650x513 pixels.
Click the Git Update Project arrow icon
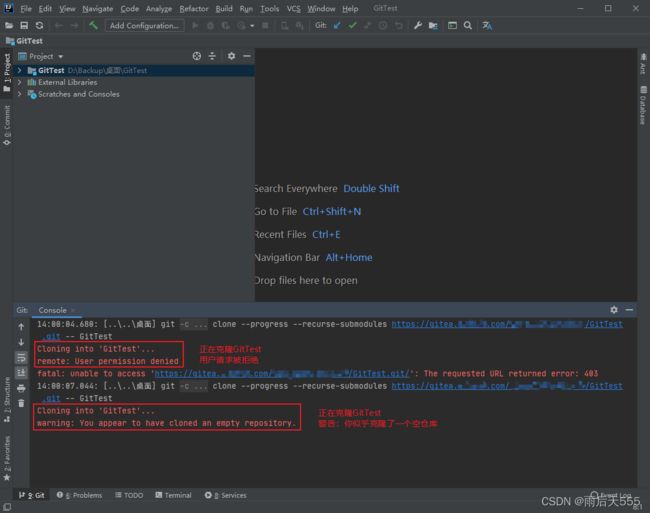coord(337,26)
